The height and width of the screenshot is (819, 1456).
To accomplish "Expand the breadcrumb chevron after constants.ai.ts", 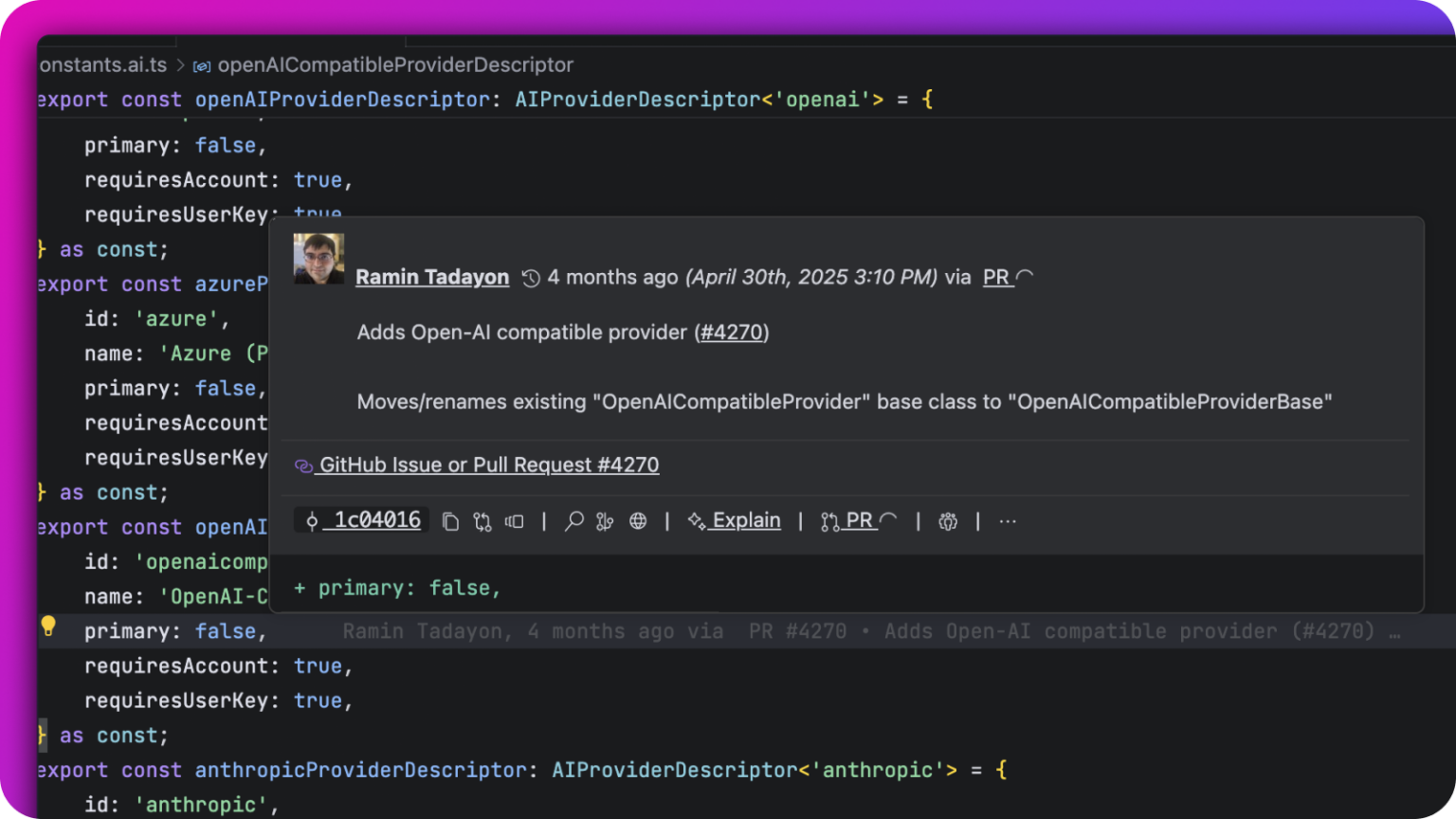I will tap(182, 64).
